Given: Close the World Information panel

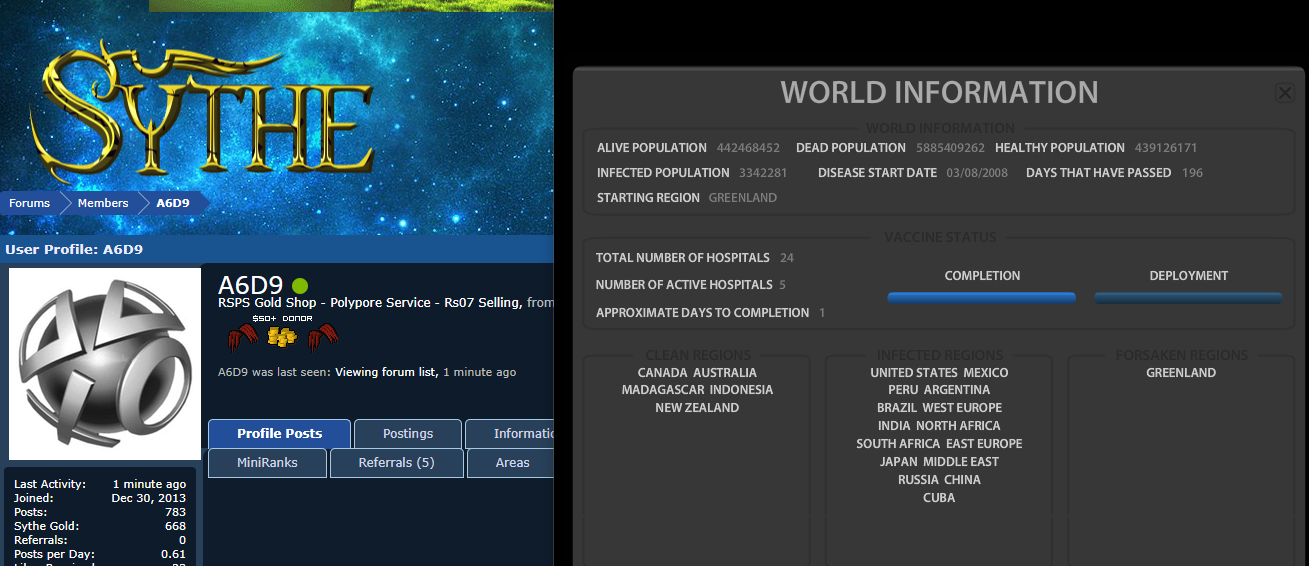Looking at the screenshot, I should click(1285, 93).
